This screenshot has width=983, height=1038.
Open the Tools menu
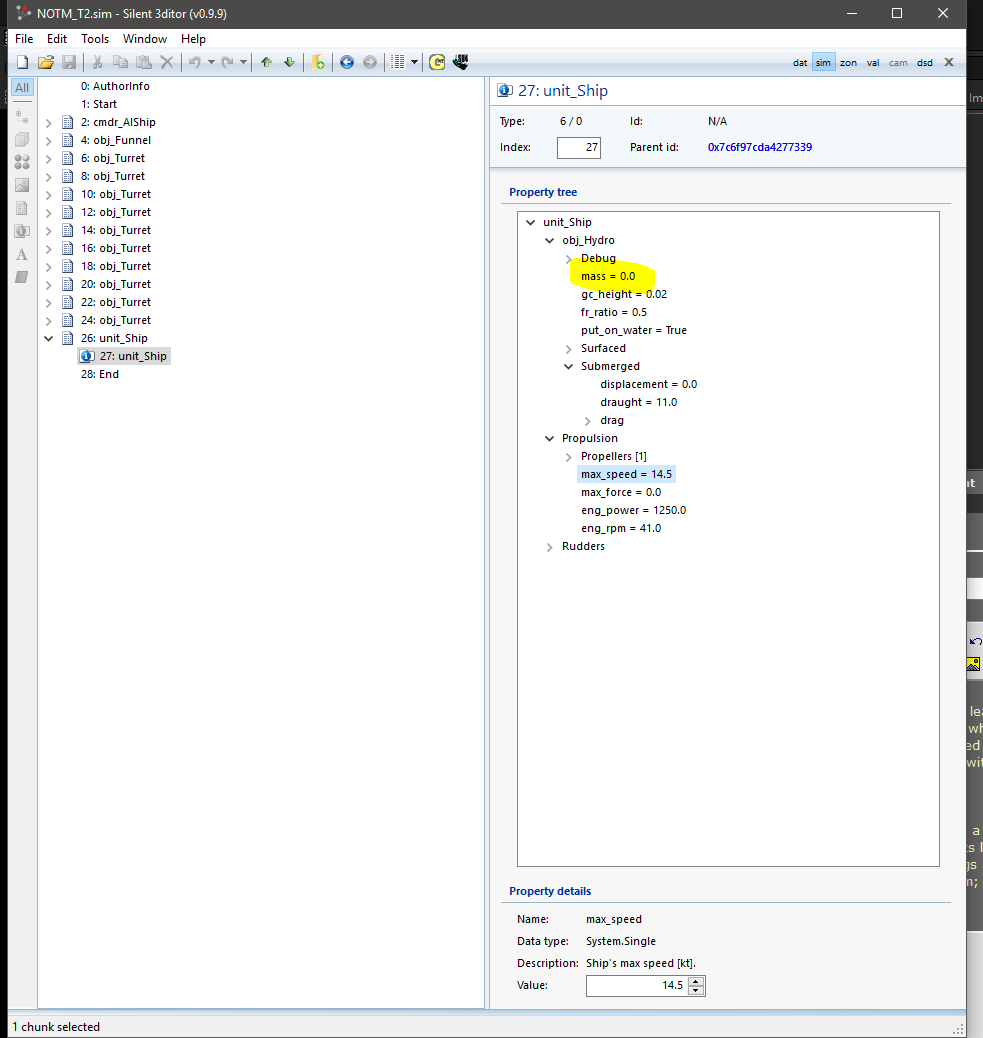[95, 38]
